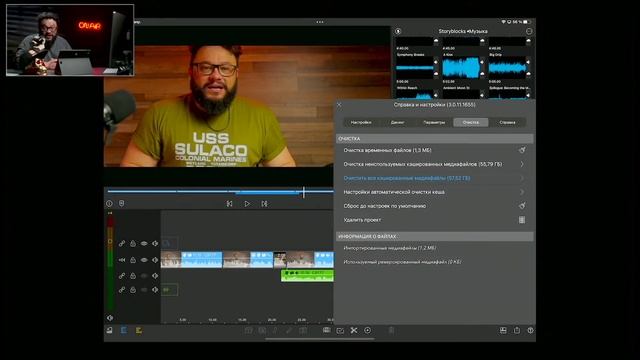This screenshot has width=640, height=360.
Task: Mute the top video track audio
Action: (x=155, y=243)
